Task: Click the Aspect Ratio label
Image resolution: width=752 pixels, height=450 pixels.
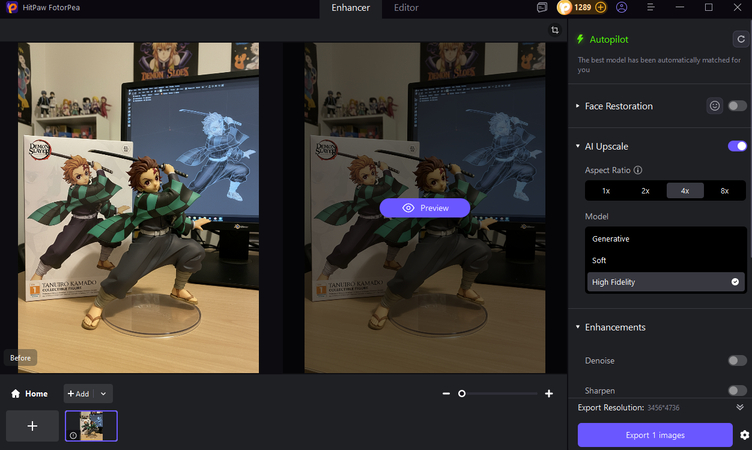Action: (607, 170)
